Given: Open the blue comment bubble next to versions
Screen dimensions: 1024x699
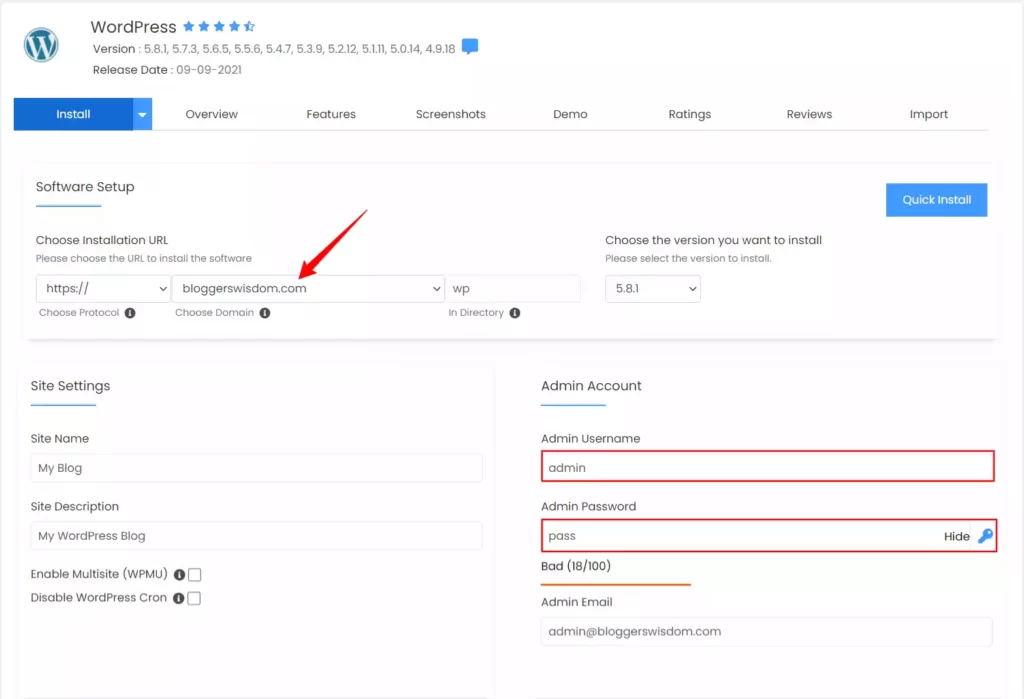Looking at the screenshot, I should [470, 46].
